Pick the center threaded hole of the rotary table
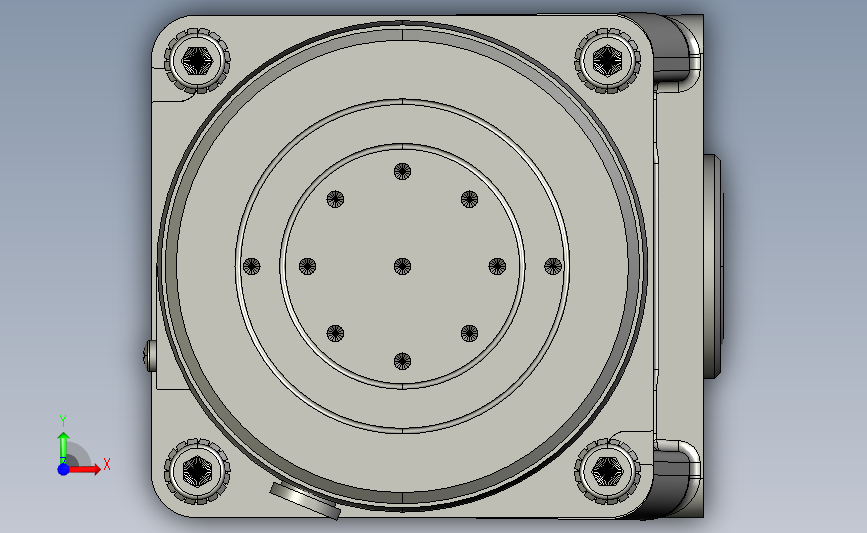The height and width of the screenshot is (533, 867). (x=402, y=266)
